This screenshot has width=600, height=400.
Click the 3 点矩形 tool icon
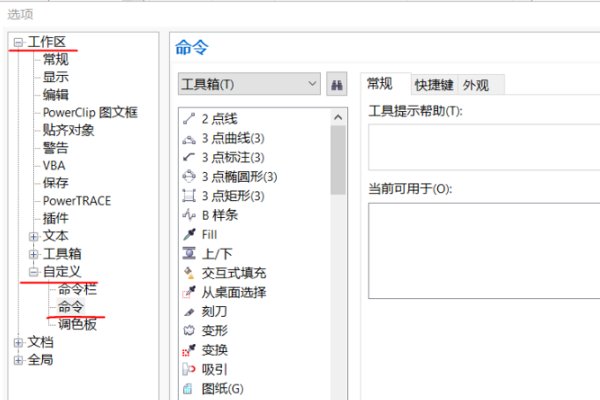tap(189, 196)
